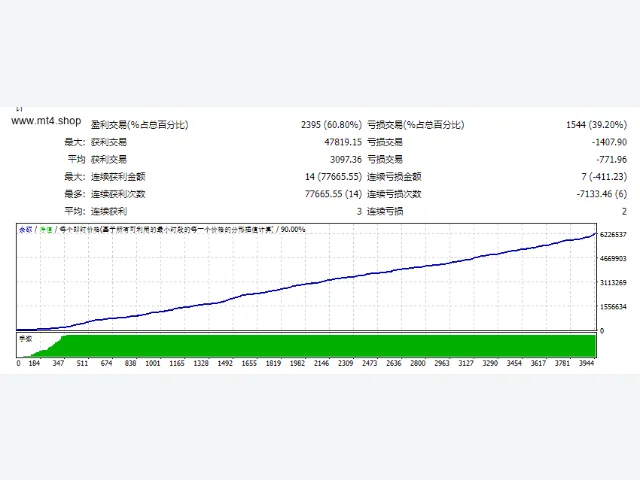Click the 2800 x-axis tick label
The height and width of the screenshot is (480, 640).
pyautogui.click(x=418, y=363)
